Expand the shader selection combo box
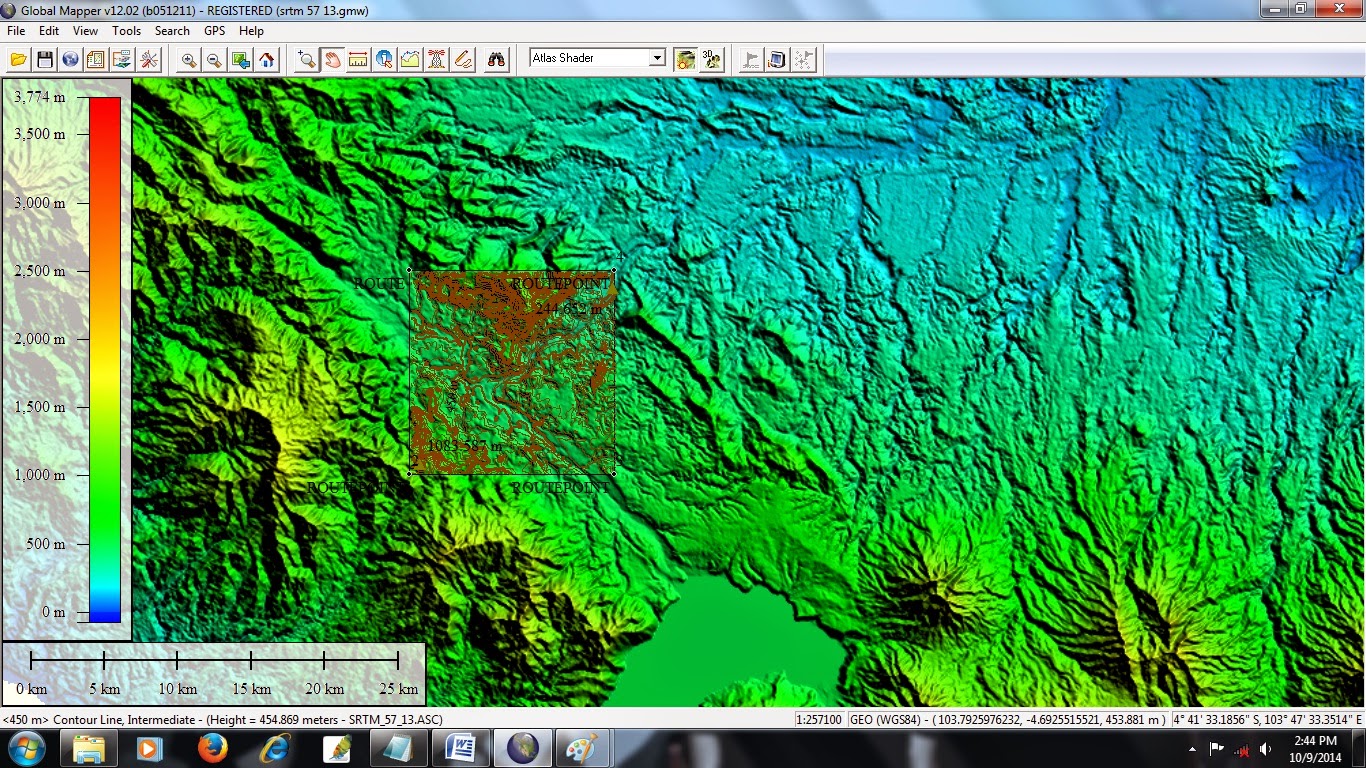The width and height of the screenshot is (1366, 768). pyautogui.click(x=658, y=58)
